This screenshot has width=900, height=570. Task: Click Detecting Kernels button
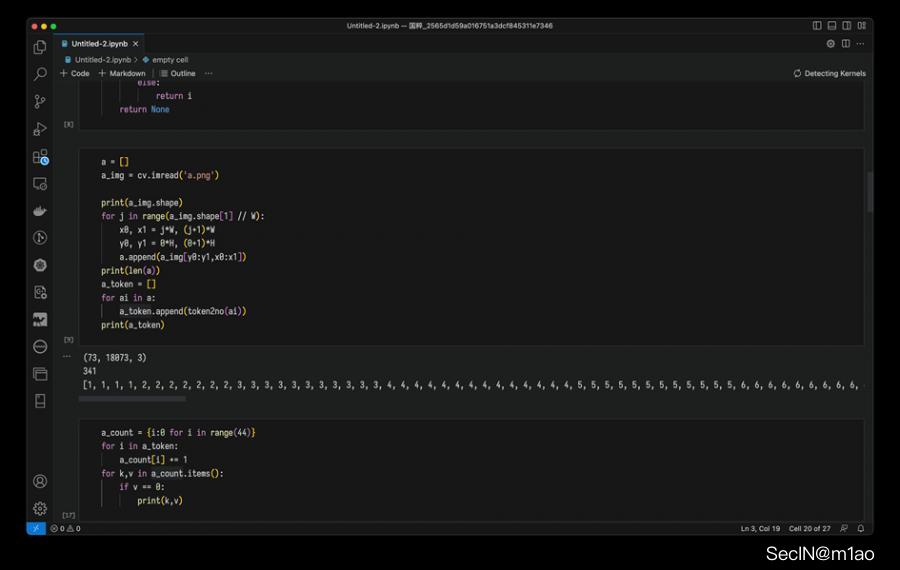tap(829, 73)
